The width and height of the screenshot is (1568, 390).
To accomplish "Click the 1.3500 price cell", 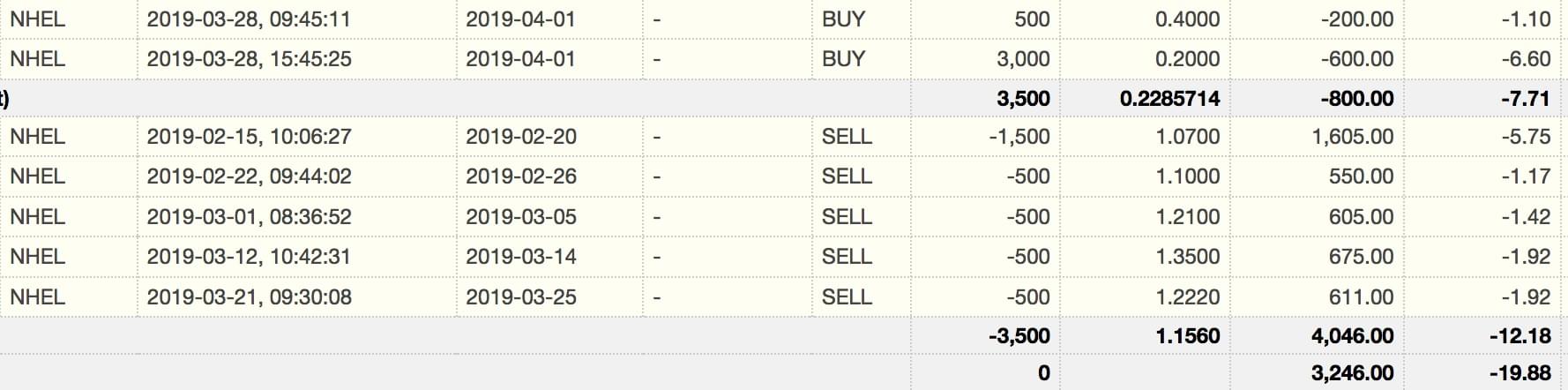I will point(1187,257).
